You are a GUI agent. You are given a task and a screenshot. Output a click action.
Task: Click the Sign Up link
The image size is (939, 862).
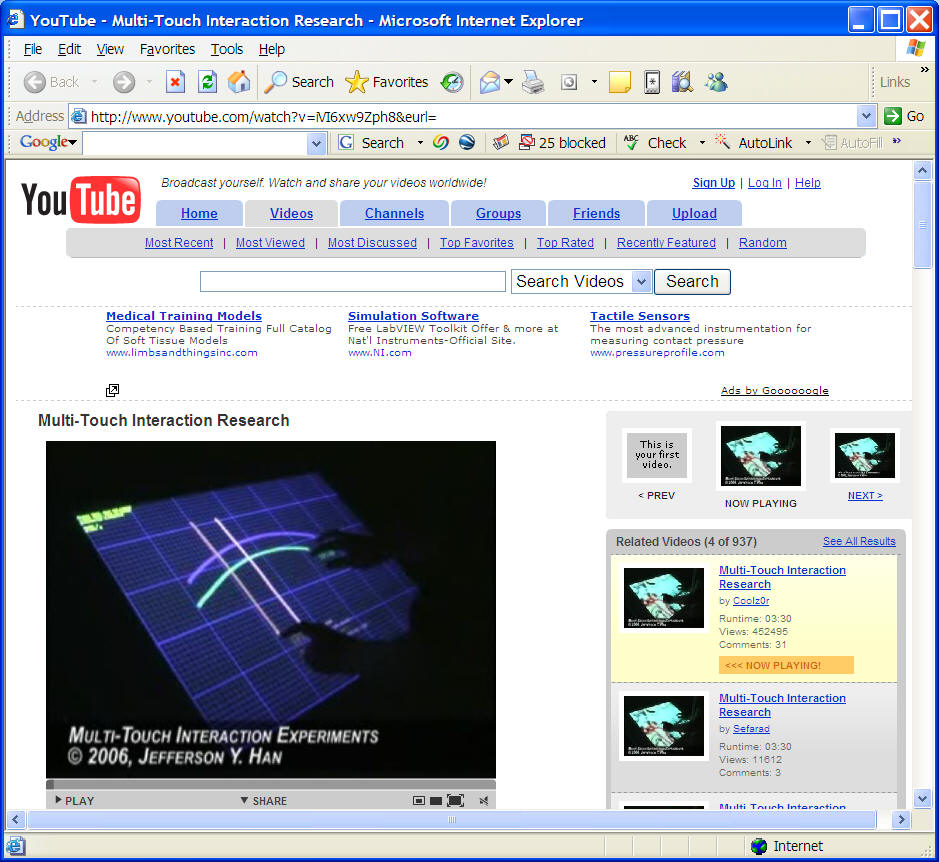tap(713, 183)
